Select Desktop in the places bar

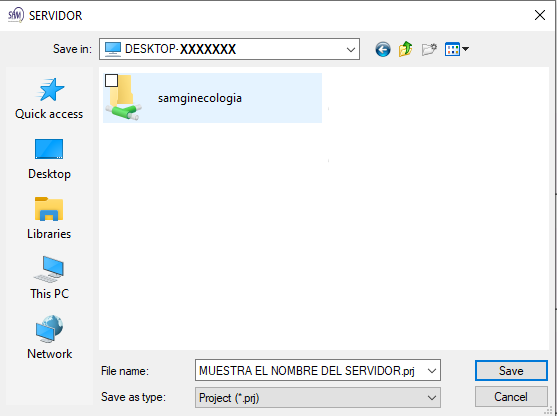tap(49, 159)
